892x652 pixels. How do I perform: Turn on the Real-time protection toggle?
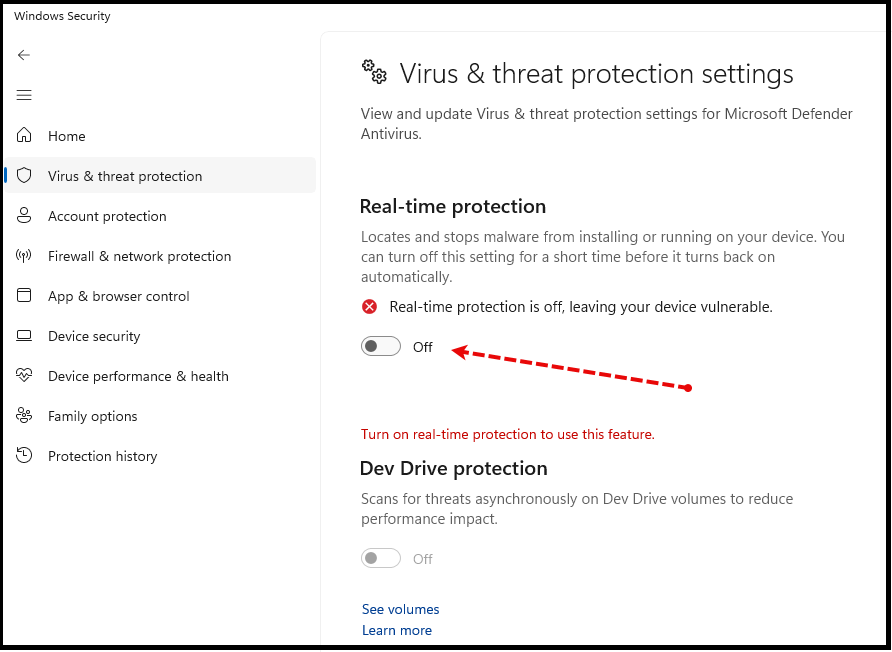pos(381,346)
